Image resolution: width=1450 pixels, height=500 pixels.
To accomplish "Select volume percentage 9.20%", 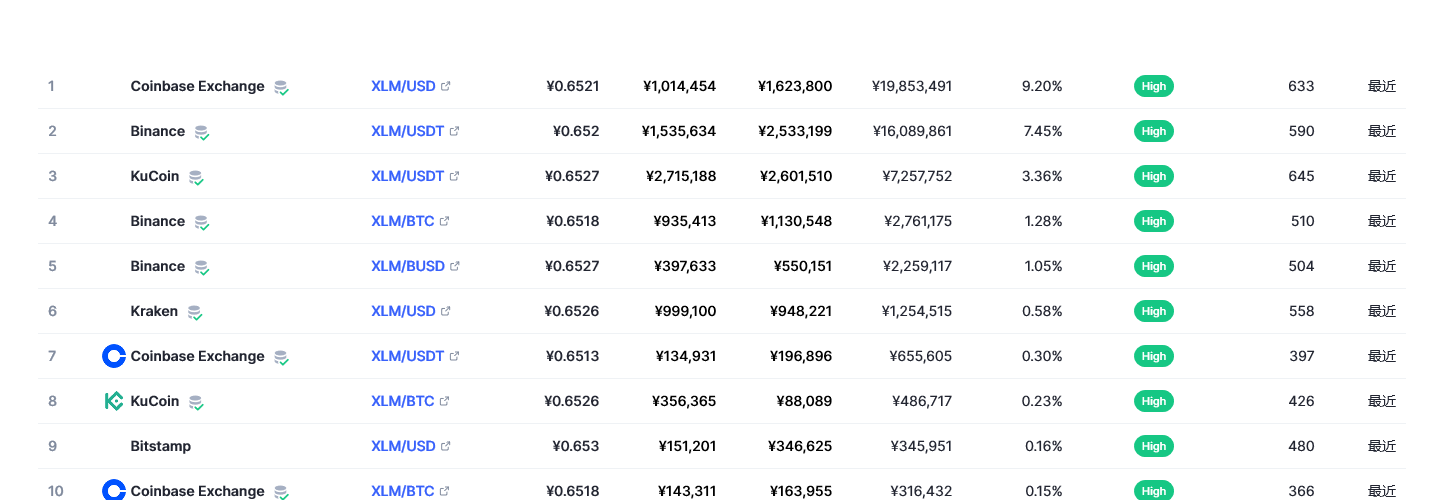I will click(x=1042, y=86).
